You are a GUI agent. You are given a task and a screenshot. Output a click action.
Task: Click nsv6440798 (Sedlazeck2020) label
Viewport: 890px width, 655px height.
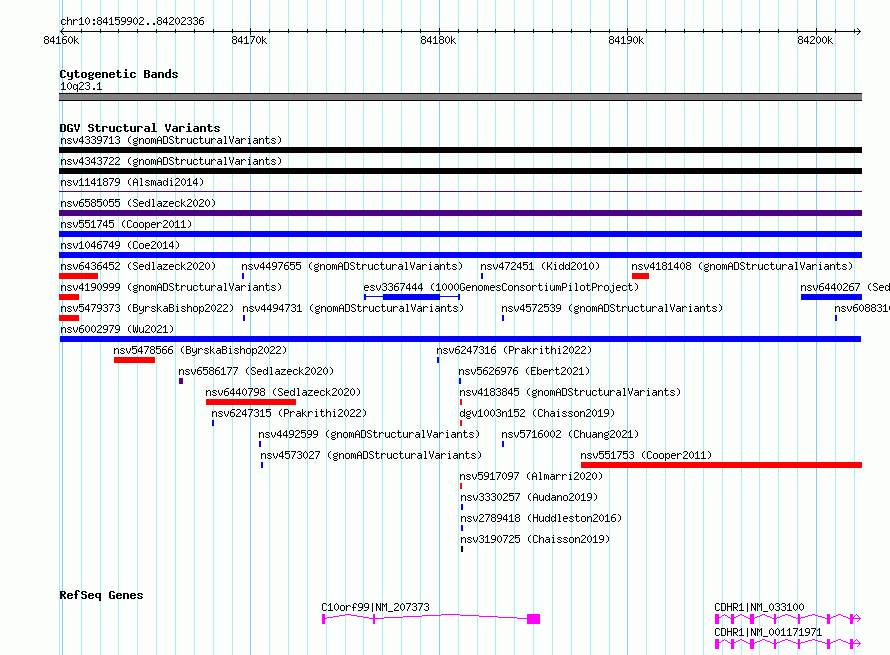coord(283,392)
